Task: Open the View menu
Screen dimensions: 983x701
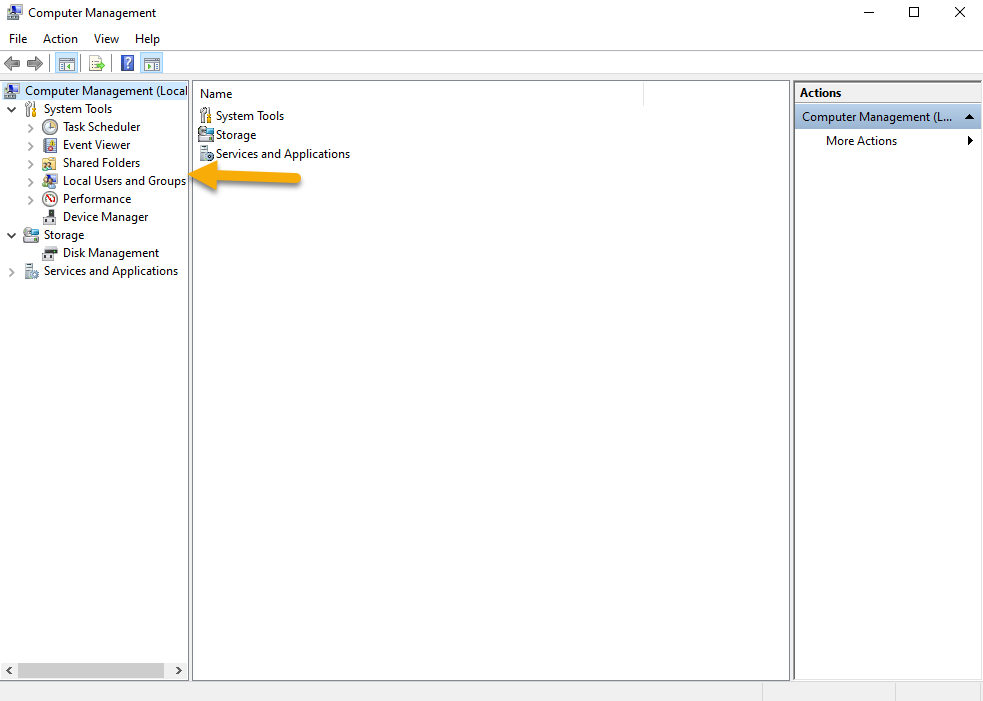Action: (106, 39)
